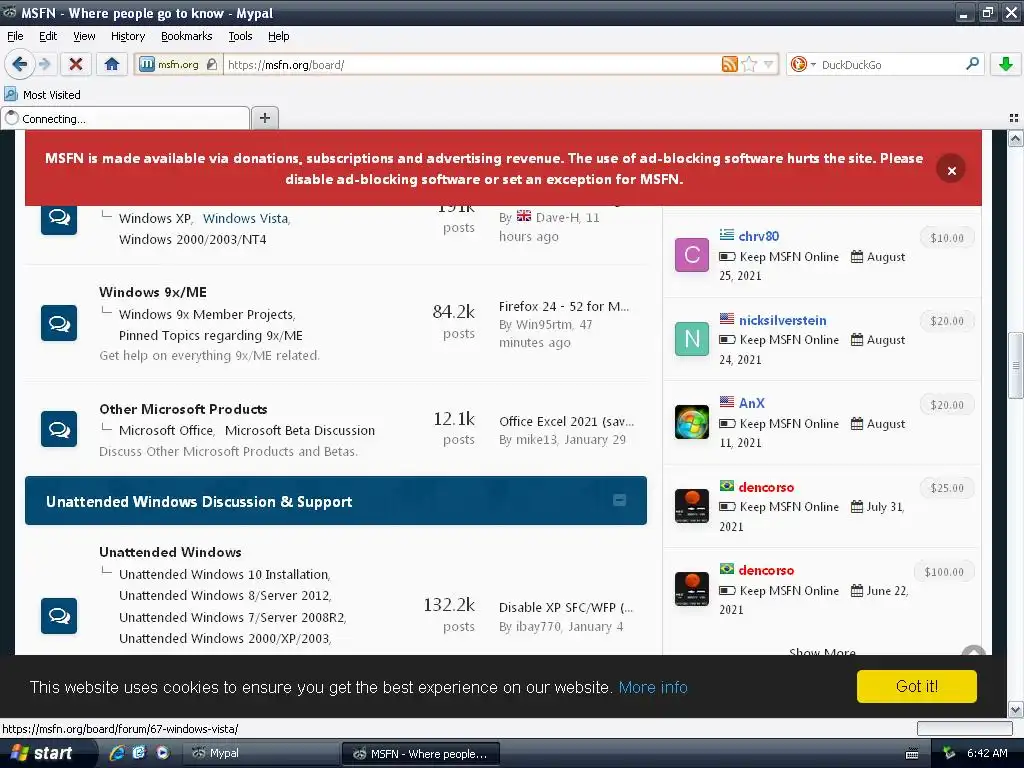Open the Microsoft Beta Discussion subforum
The image size is (1024, 768).
(300, 430)
